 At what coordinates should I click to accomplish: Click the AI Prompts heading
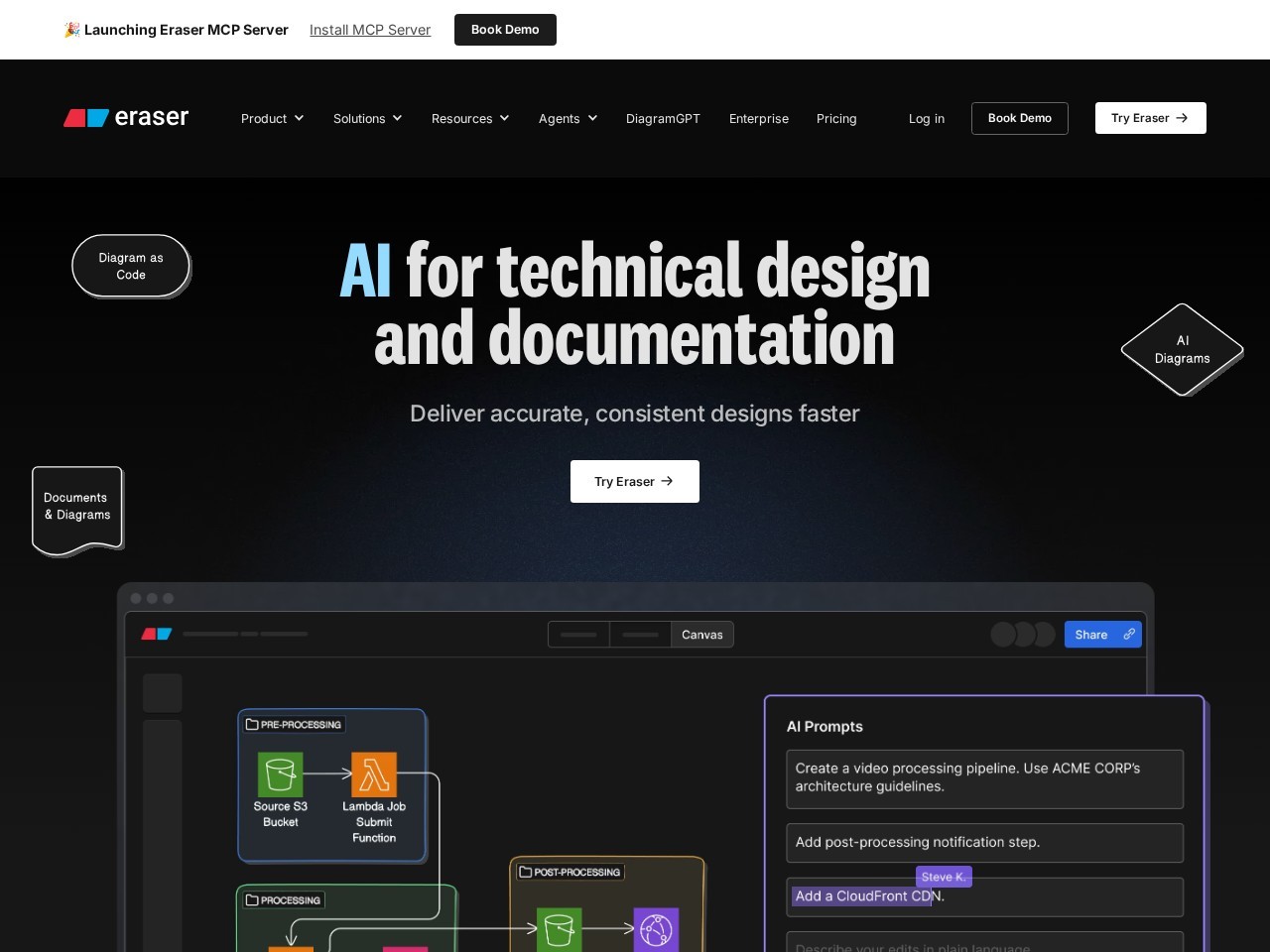coord(825,726)
